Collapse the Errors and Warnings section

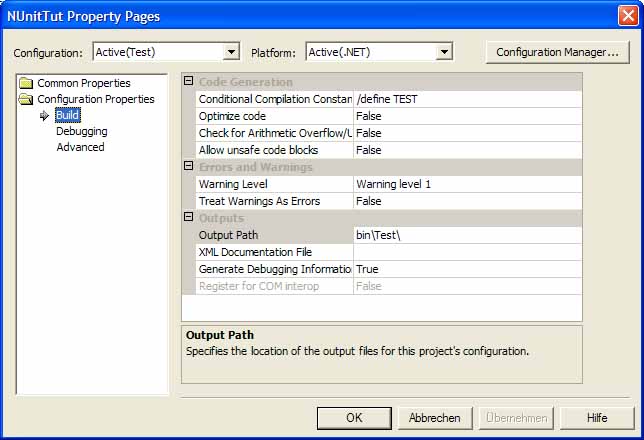coord(188,166)
